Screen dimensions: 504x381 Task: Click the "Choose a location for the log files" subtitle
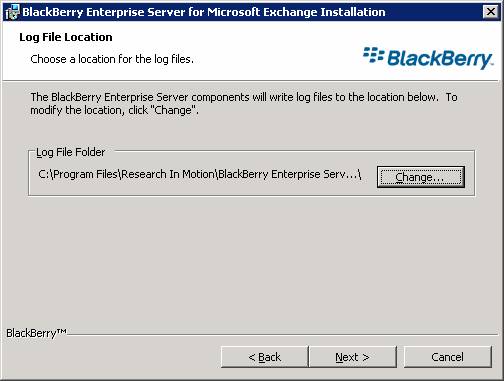(112, 59)
